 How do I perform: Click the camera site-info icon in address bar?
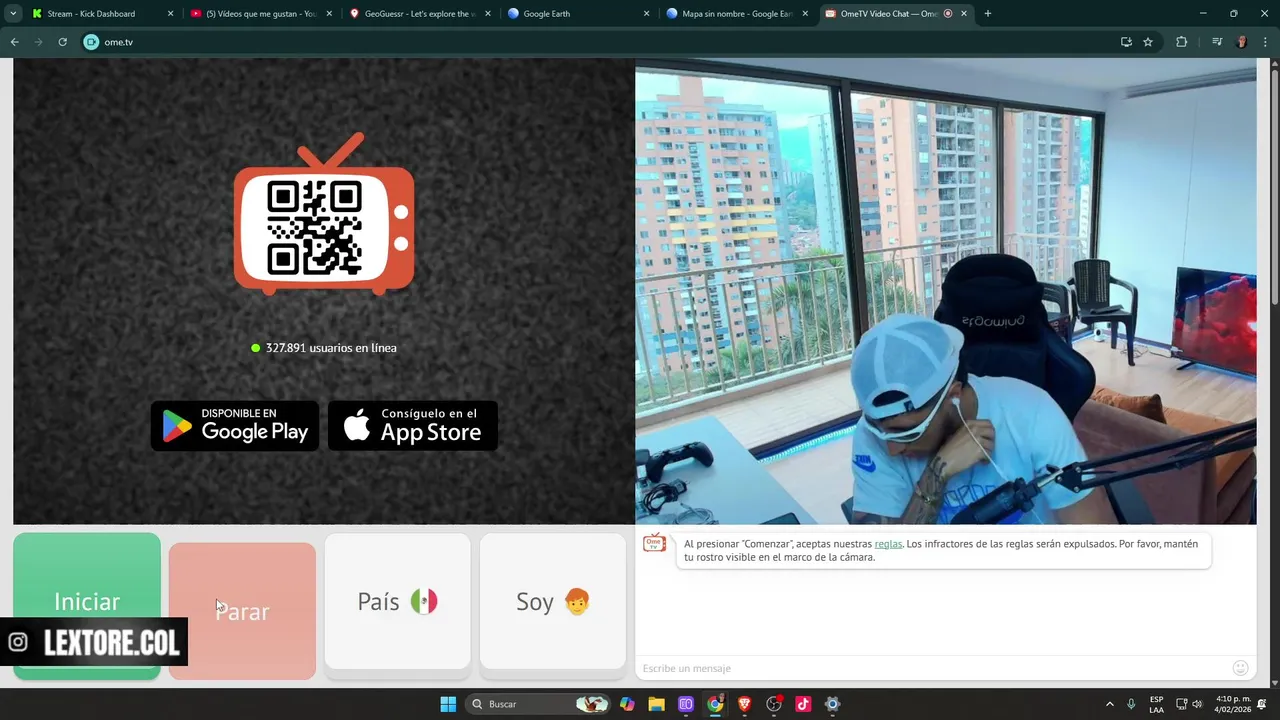[x=91, y=42]
